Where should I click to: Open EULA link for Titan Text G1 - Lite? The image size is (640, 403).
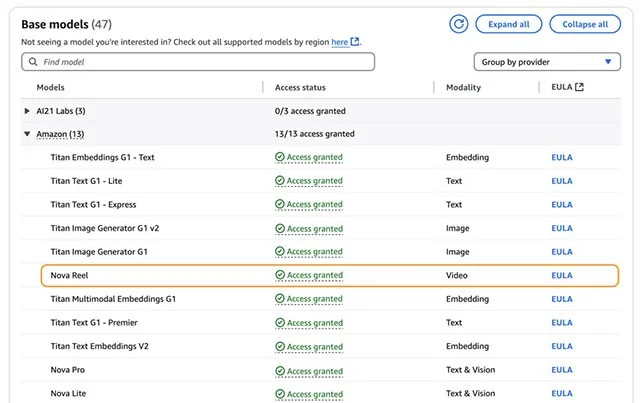pyautogui.click(x=562, y=181)
